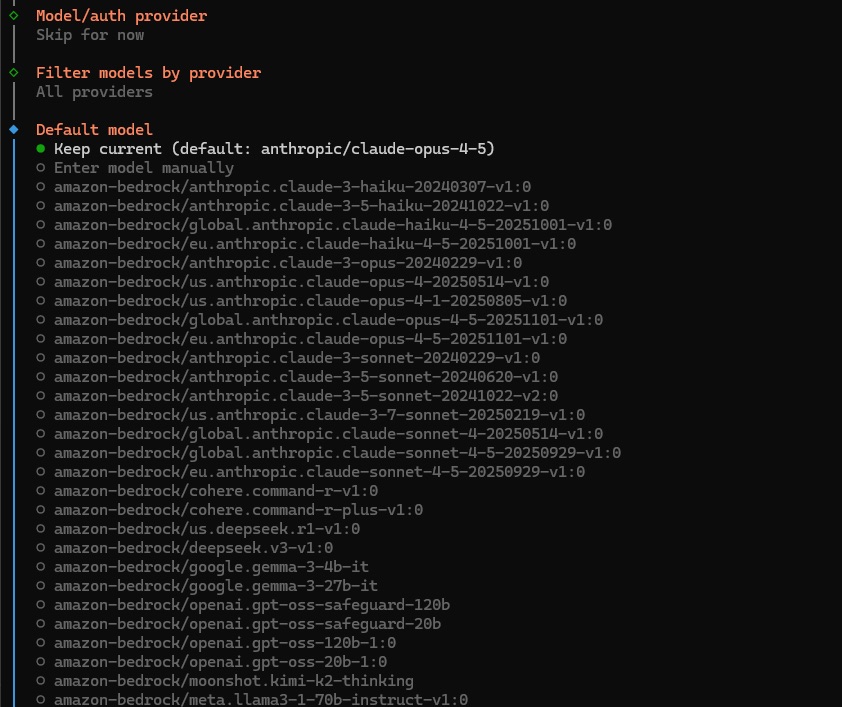Choose eu claude-haiku-4-5-20251001 model

315,244
